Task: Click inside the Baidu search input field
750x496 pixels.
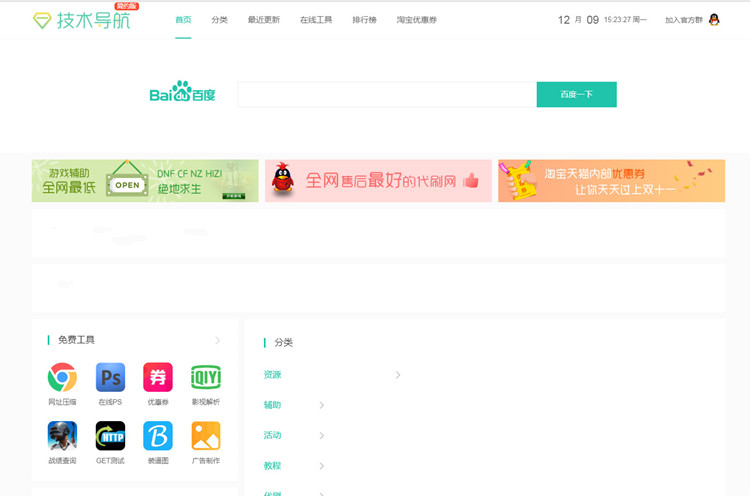Action: 386,94
